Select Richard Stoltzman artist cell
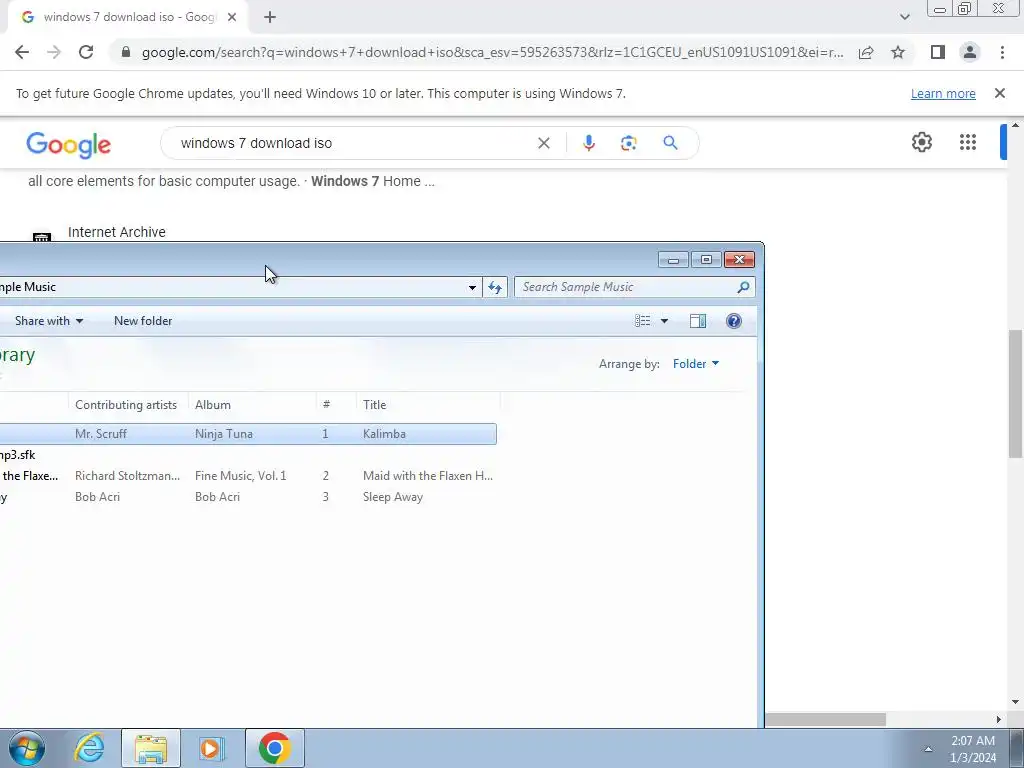 click(127, 476)
